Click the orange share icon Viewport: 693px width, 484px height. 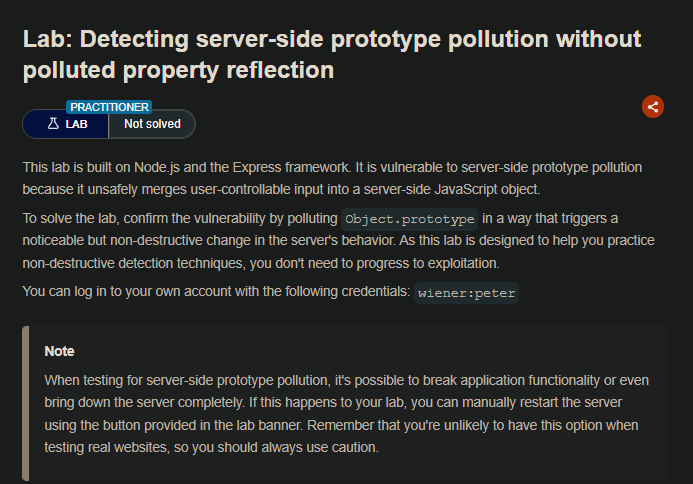652,106
